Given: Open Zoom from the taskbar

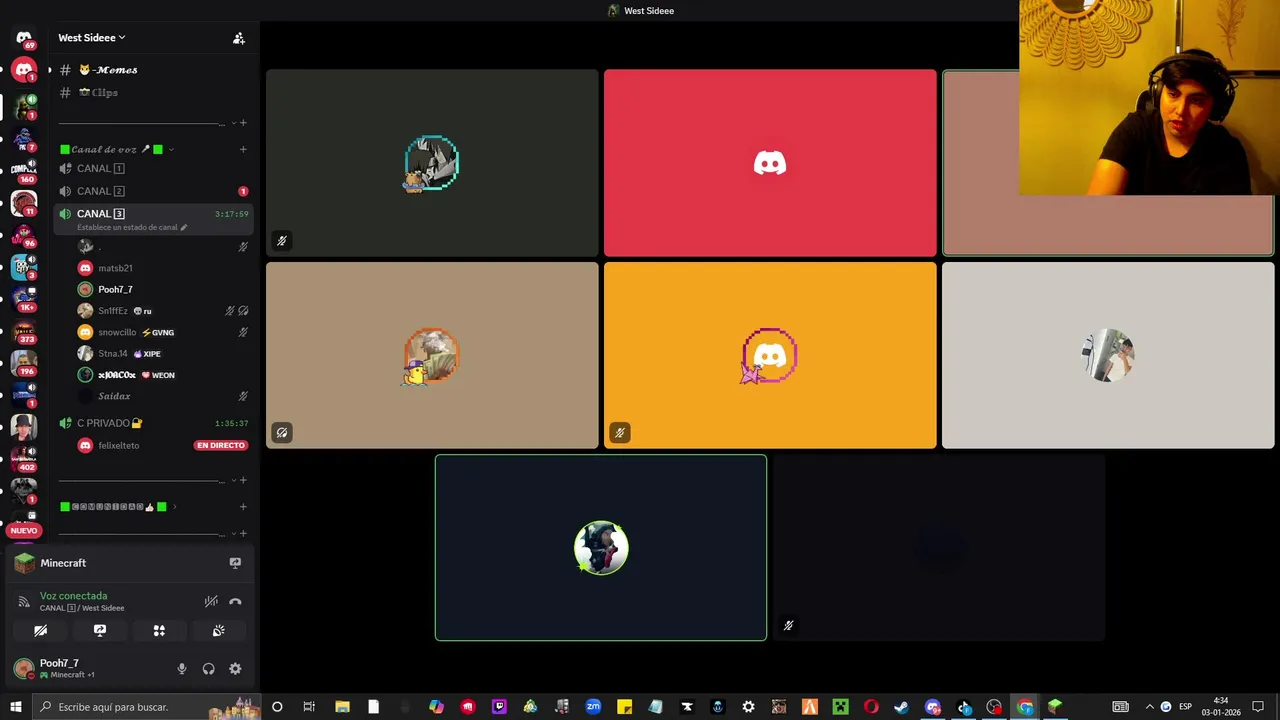Looking at the screenshot, I should click(593, 707).
